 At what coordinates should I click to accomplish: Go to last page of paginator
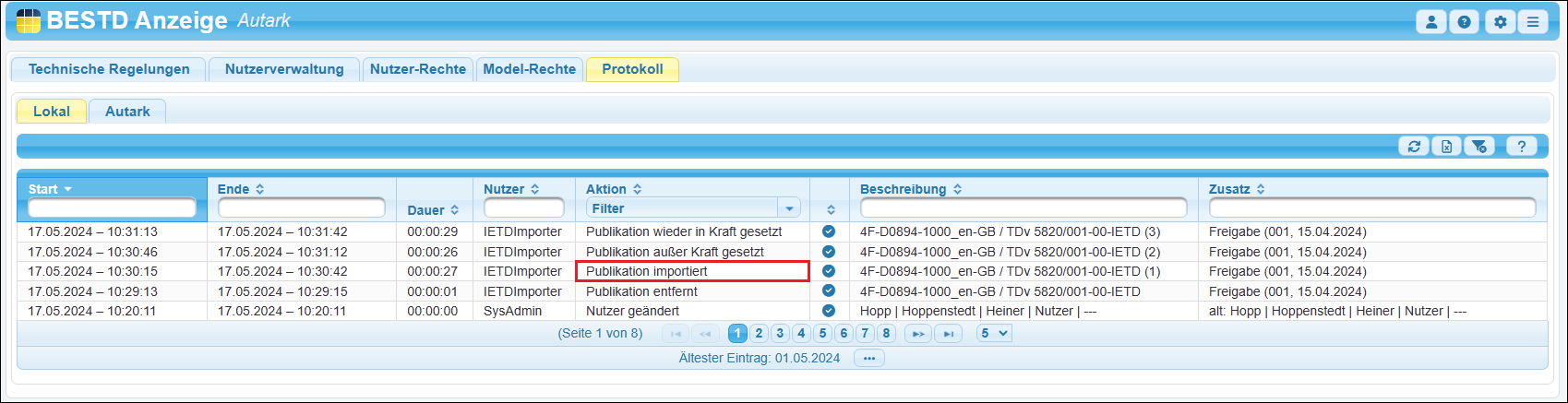(x=948, y=334)
